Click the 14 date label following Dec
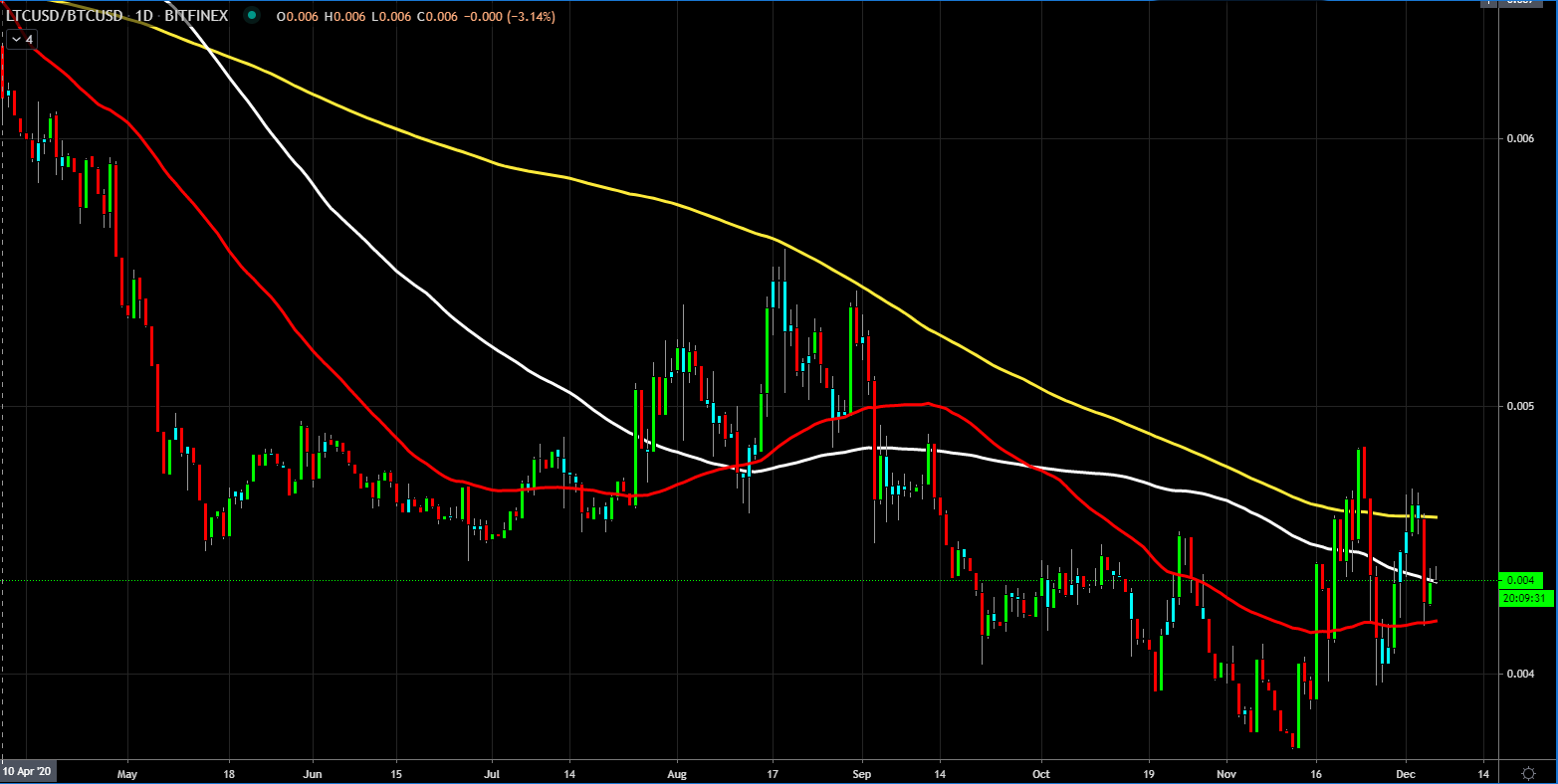The width and height of the screenshot is (1558, 784). [1483, 773]
